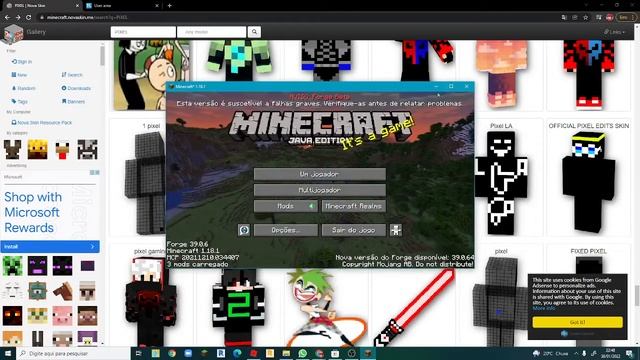Screen dimensions: 640x360
Task: Focus the gallery search text field
Action: click(143, 32)
